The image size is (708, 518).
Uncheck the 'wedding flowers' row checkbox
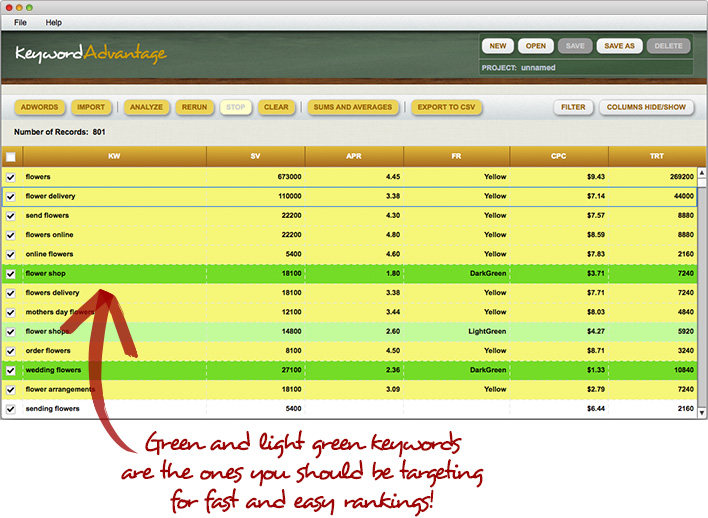[x=11, y=371]
